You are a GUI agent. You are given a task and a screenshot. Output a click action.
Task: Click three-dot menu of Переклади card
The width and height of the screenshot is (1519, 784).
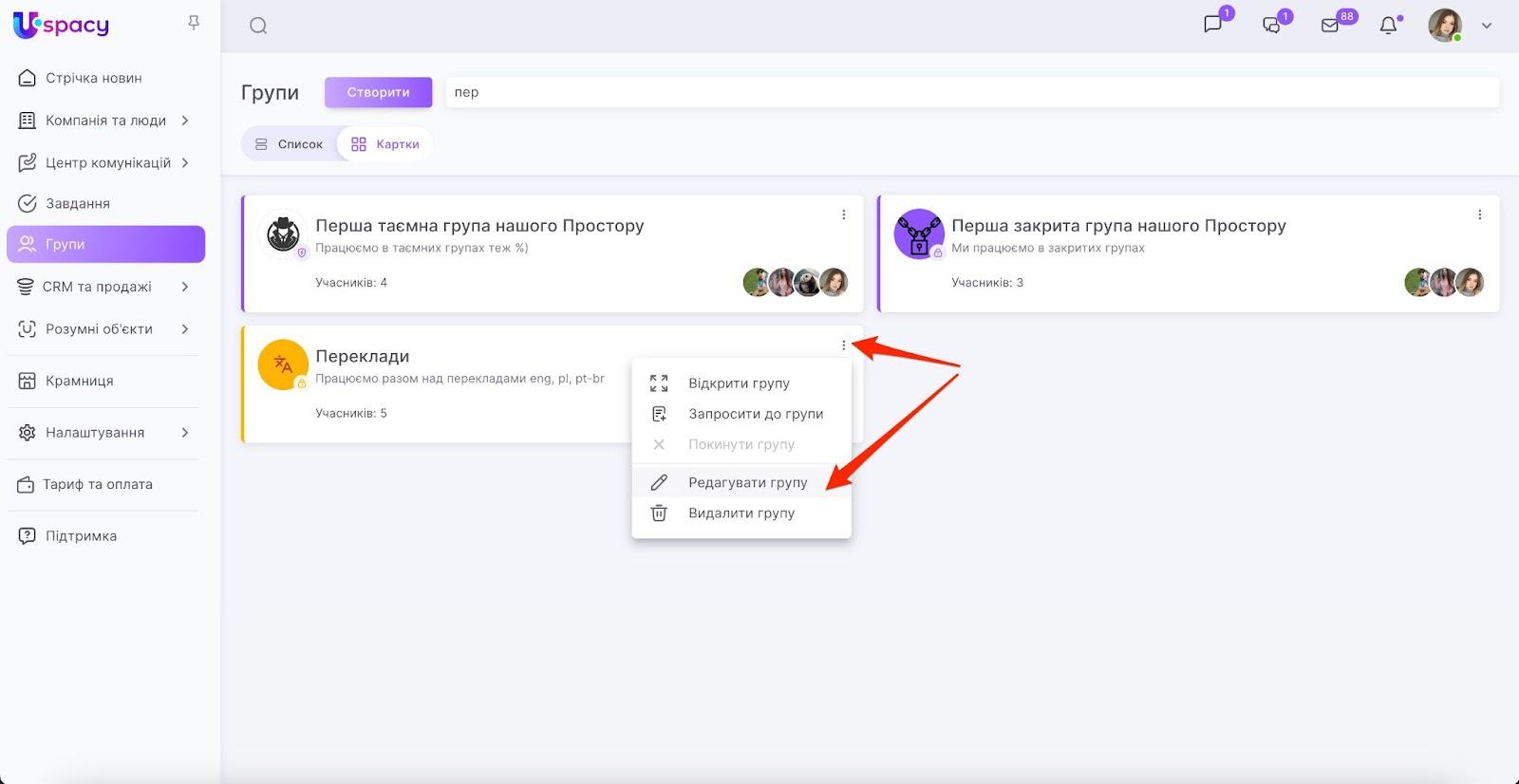click(843, 345)
